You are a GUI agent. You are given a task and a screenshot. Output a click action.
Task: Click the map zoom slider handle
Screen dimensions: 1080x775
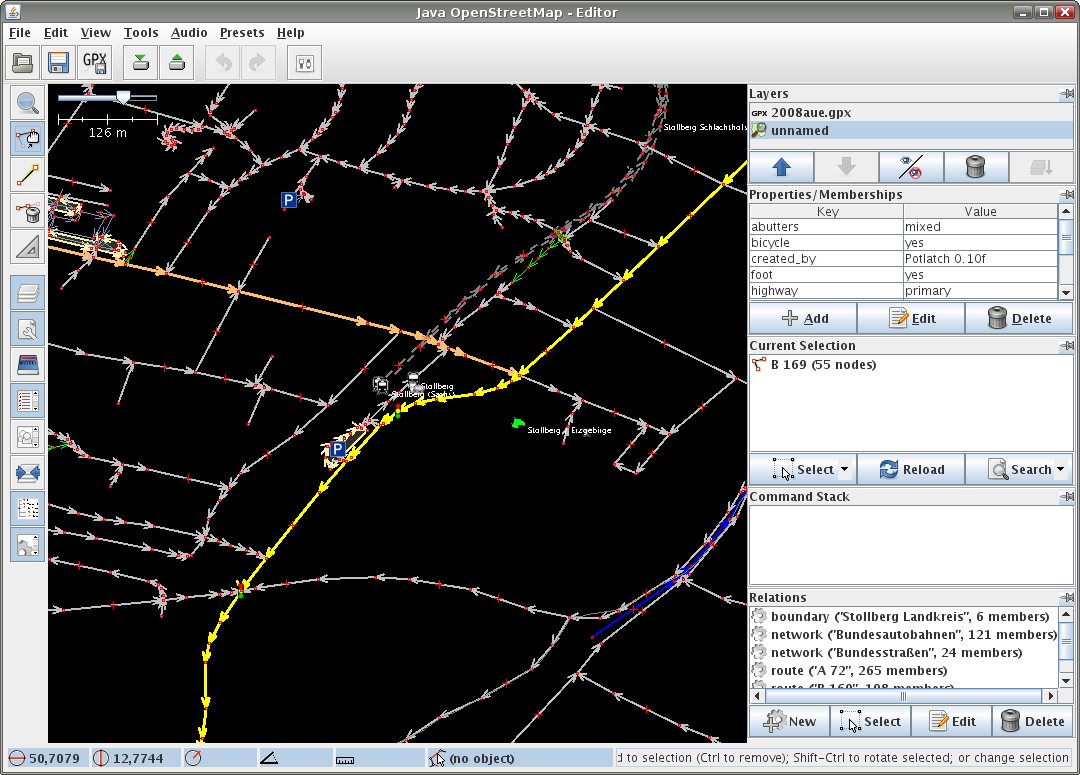(x=123, y=97)
